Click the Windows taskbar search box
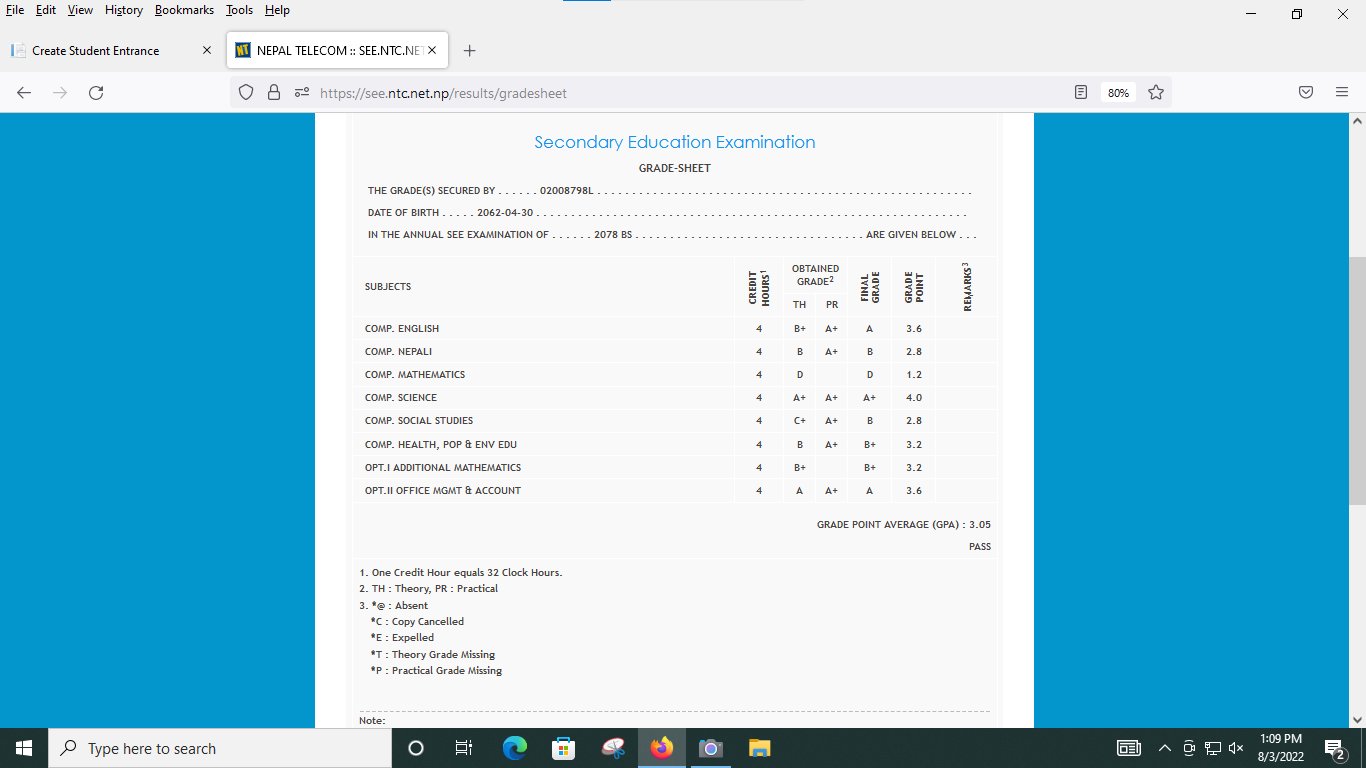Viewport: 1366px width, 768px height. pos(218,748)
